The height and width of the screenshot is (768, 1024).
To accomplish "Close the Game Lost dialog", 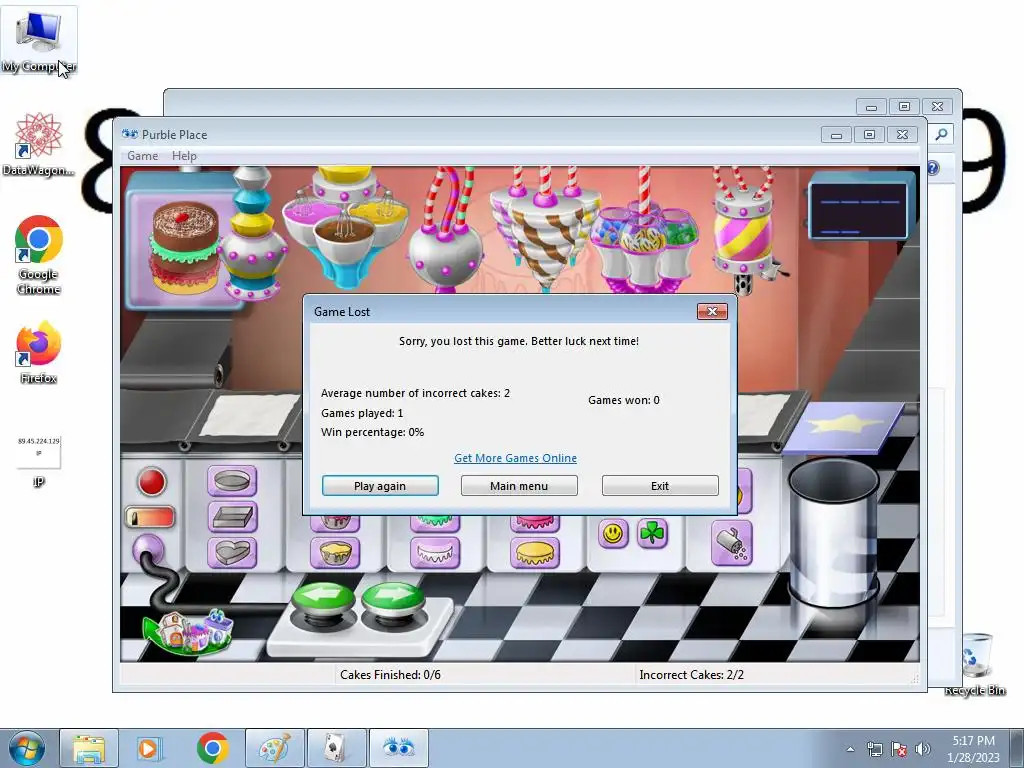I will coord(712,312).
